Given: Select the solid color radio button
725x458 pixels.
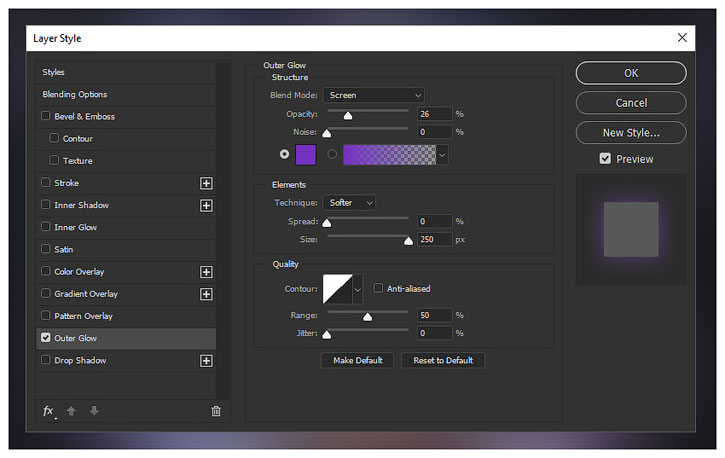Looking at the screenshot, I should (284, 154).
